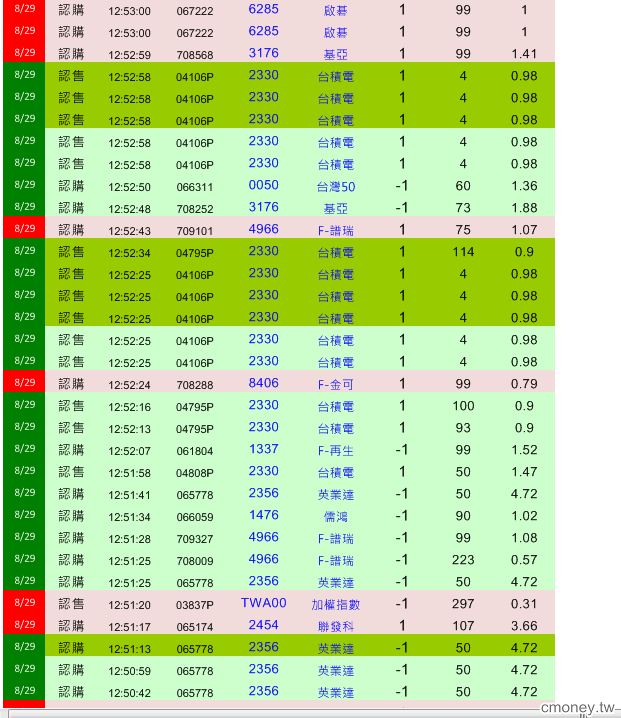Click F-譜瑞 in warrant 709101 row
This screenshot has height=718, width=621.
(x=336, y=230)
